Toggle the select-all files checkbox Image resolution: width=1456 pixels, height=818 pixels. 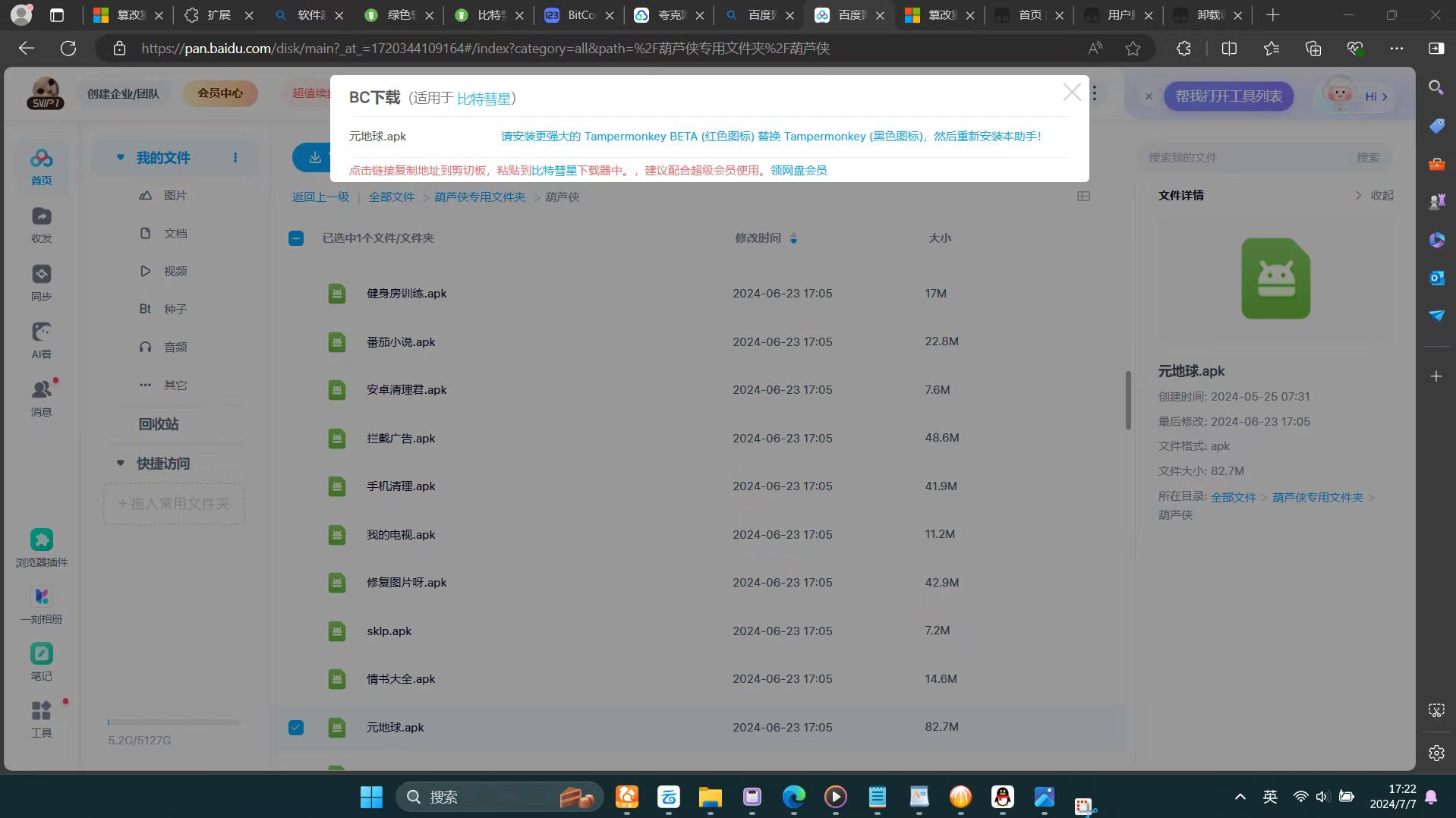pyautogui.click(x=296, y=238)
